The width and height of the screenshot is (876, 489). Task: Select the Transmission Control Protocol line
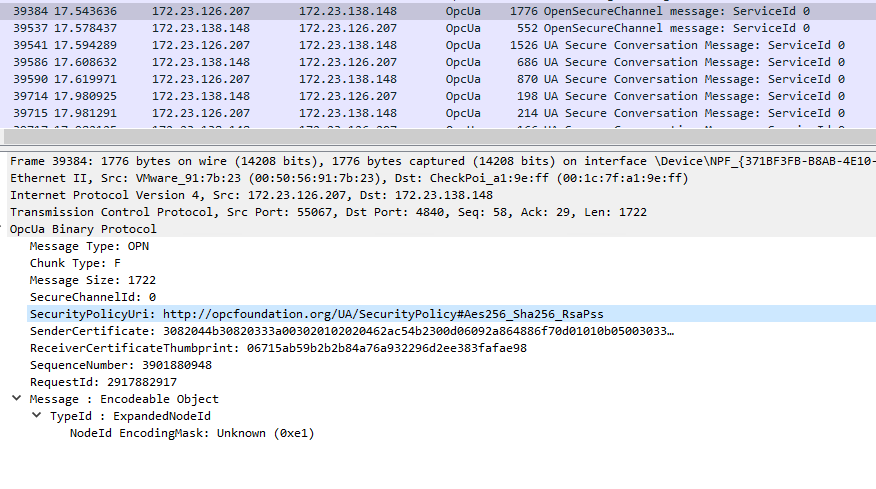pyautogui.click(x=300, y=212)
